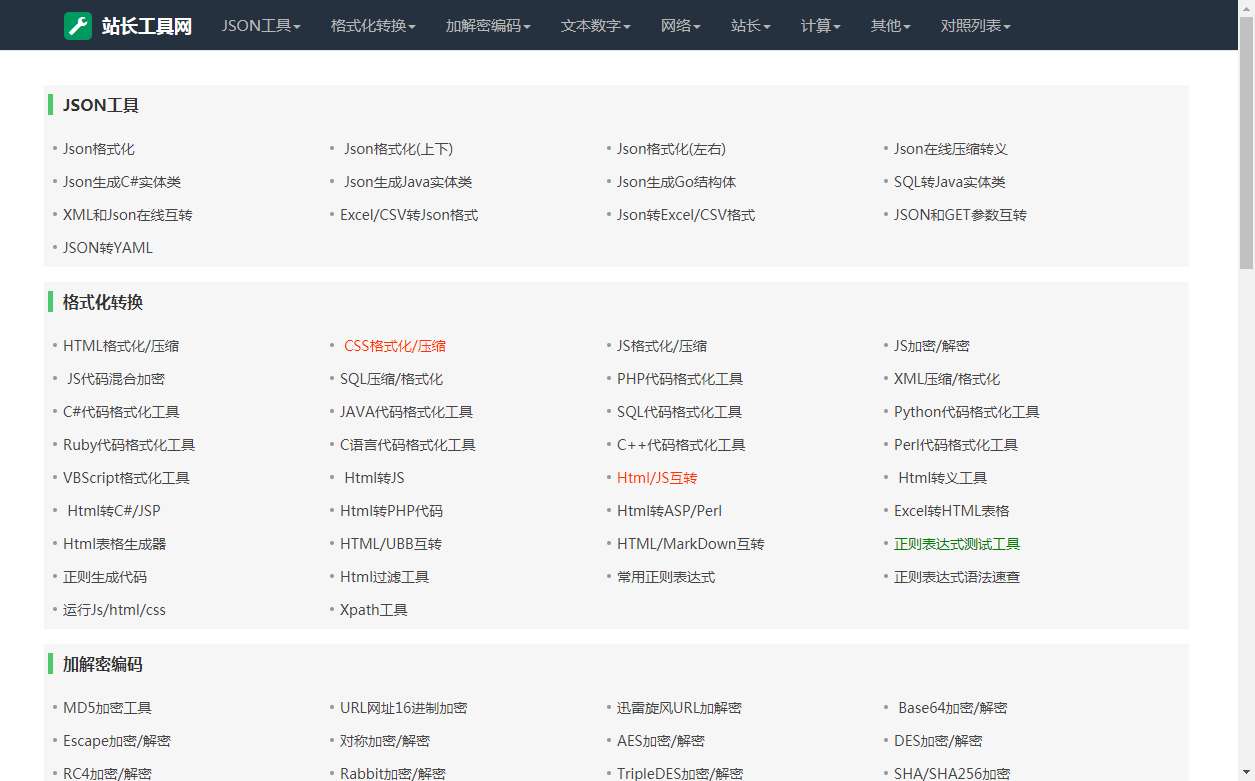Open the 网络 dropdown menu
This screenshot has height=781, width=1255.
point(681,26)
